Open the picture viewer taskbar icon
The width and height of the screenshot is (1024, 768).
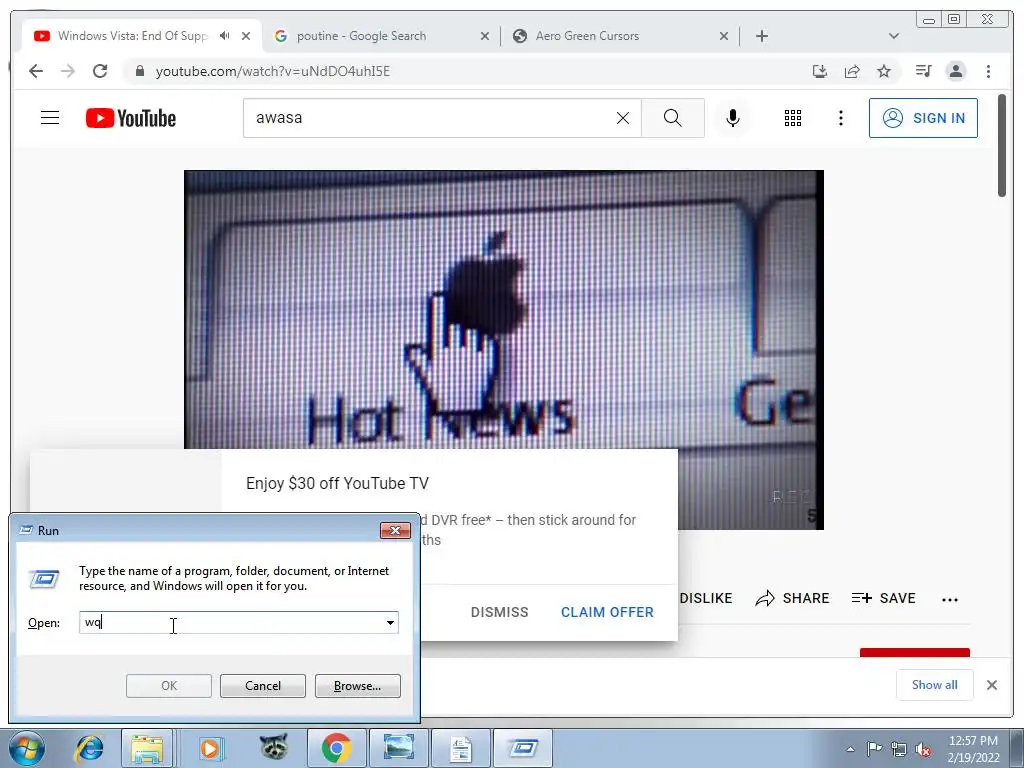[x=398, y=748]
